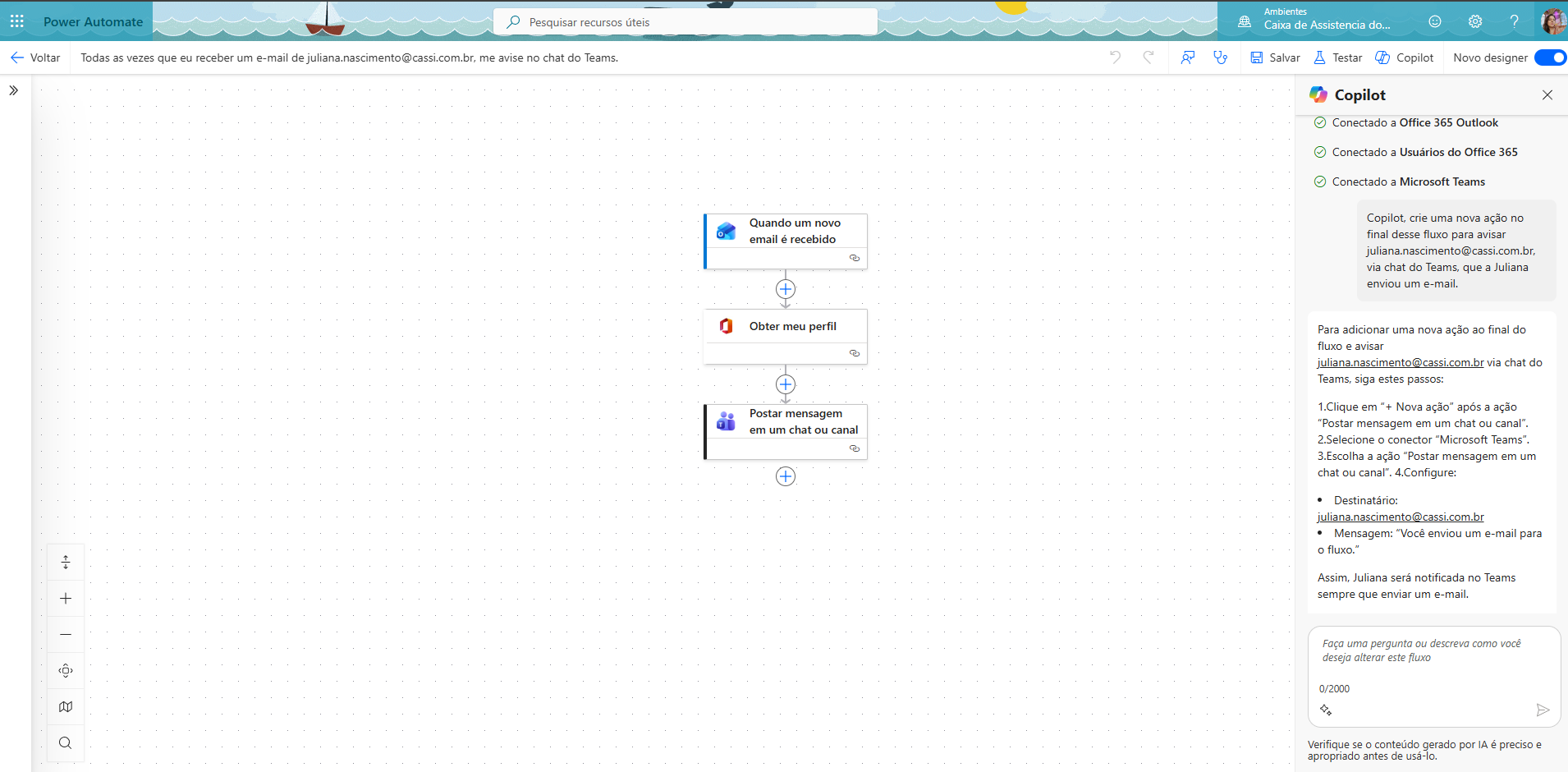This screenshot has width=1568, height=772.
Task: Click the Conectado a Office 365 Outlook line
Action: (1415, 122)
